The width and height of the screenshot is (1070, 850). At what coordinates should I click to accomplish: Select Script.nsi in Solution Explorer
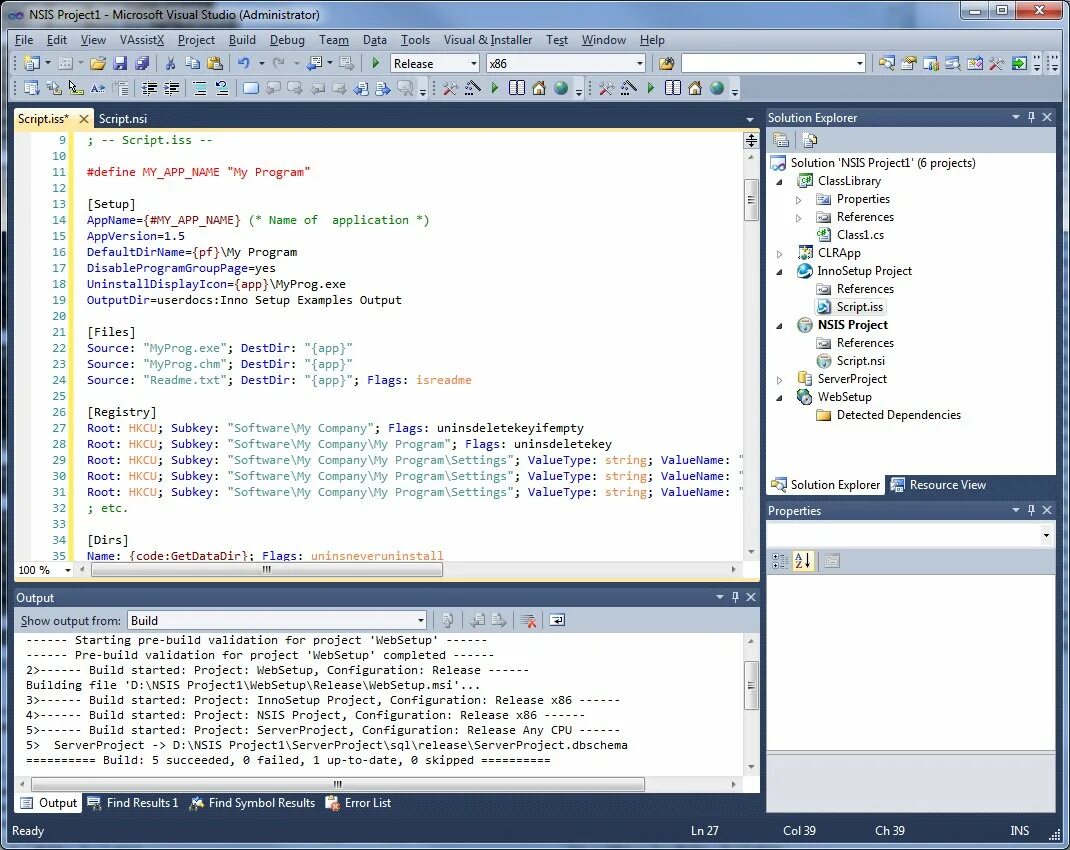pos(861,361)
